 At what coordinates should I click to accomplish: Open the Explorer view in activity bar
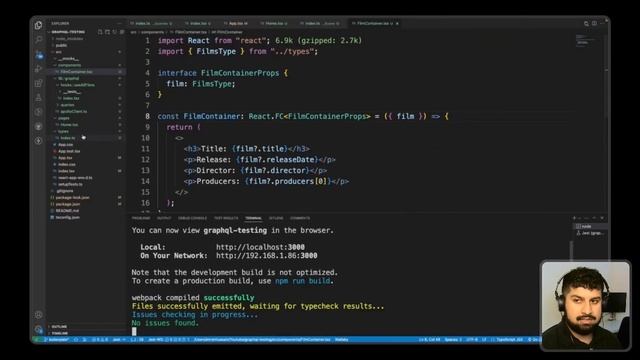(x=38, y=25)
